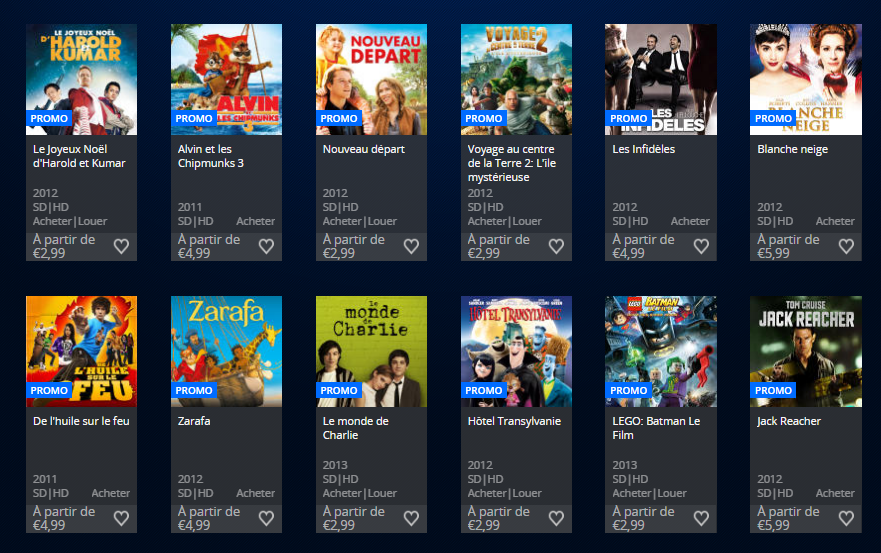Open the Le monde de Charlie title
This screenshot has width=881, height=553.
356,428
